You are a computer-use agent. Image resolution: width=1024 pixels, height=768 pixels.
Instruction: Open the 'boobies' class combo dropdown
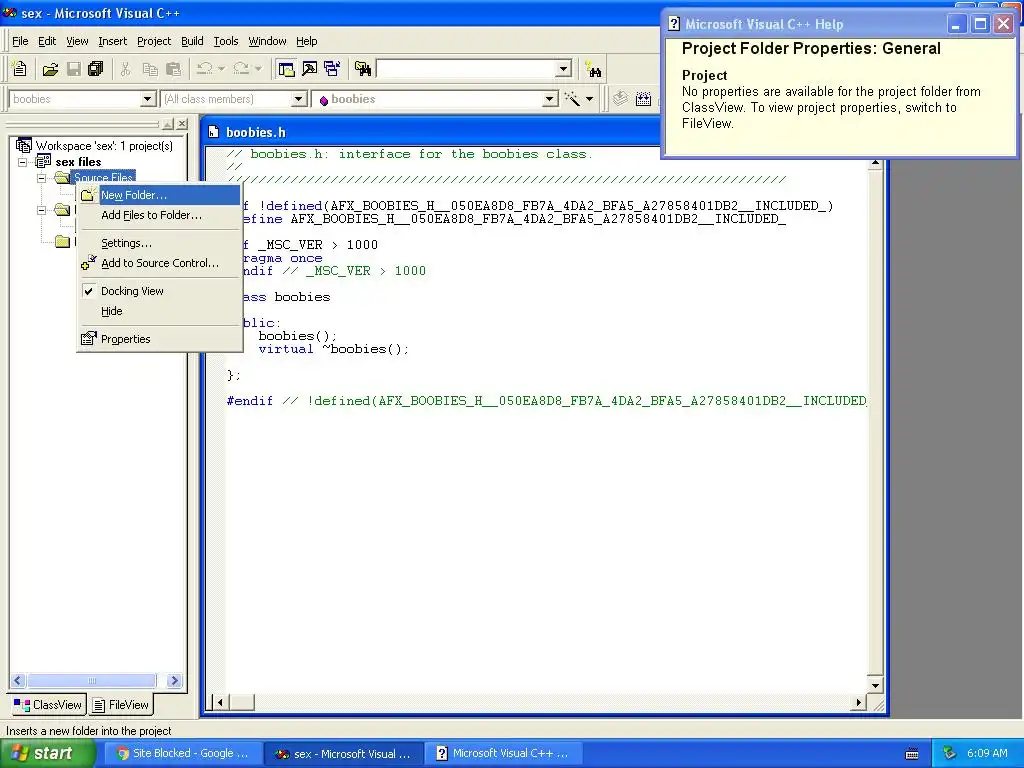[148, 99]
